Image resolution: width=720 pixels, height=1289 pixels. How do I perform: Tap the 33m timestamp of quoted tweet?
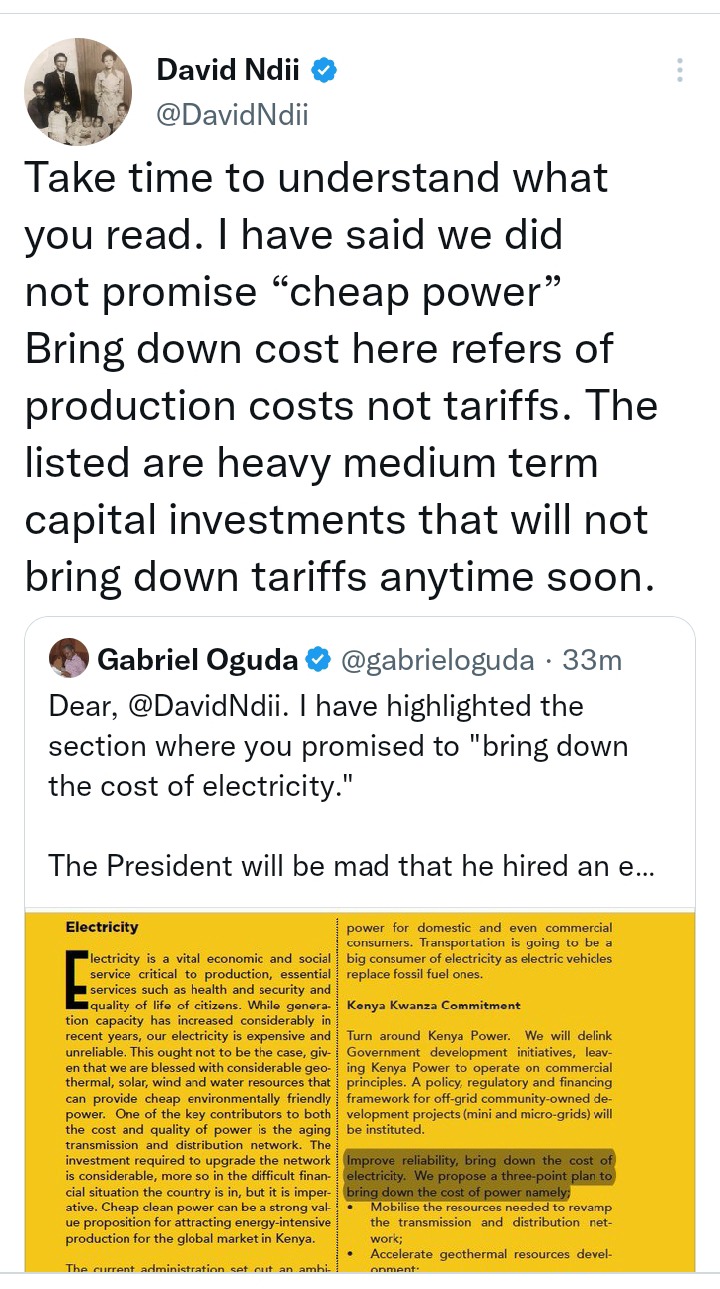click(592, 660)
